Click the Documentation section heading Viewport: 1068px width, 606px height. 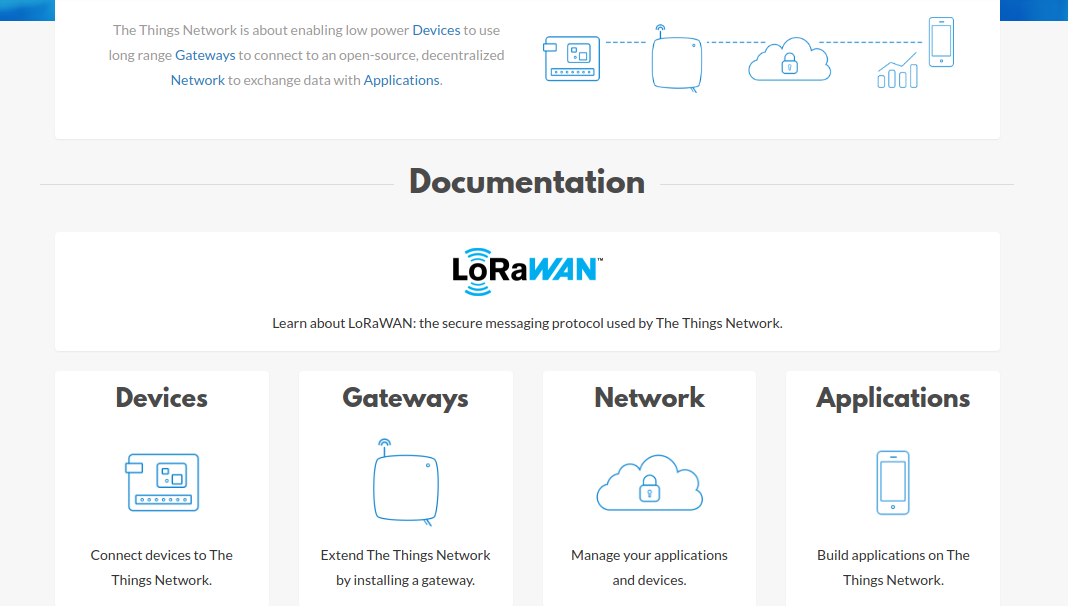pyautogui.click(x=527, y=182)
